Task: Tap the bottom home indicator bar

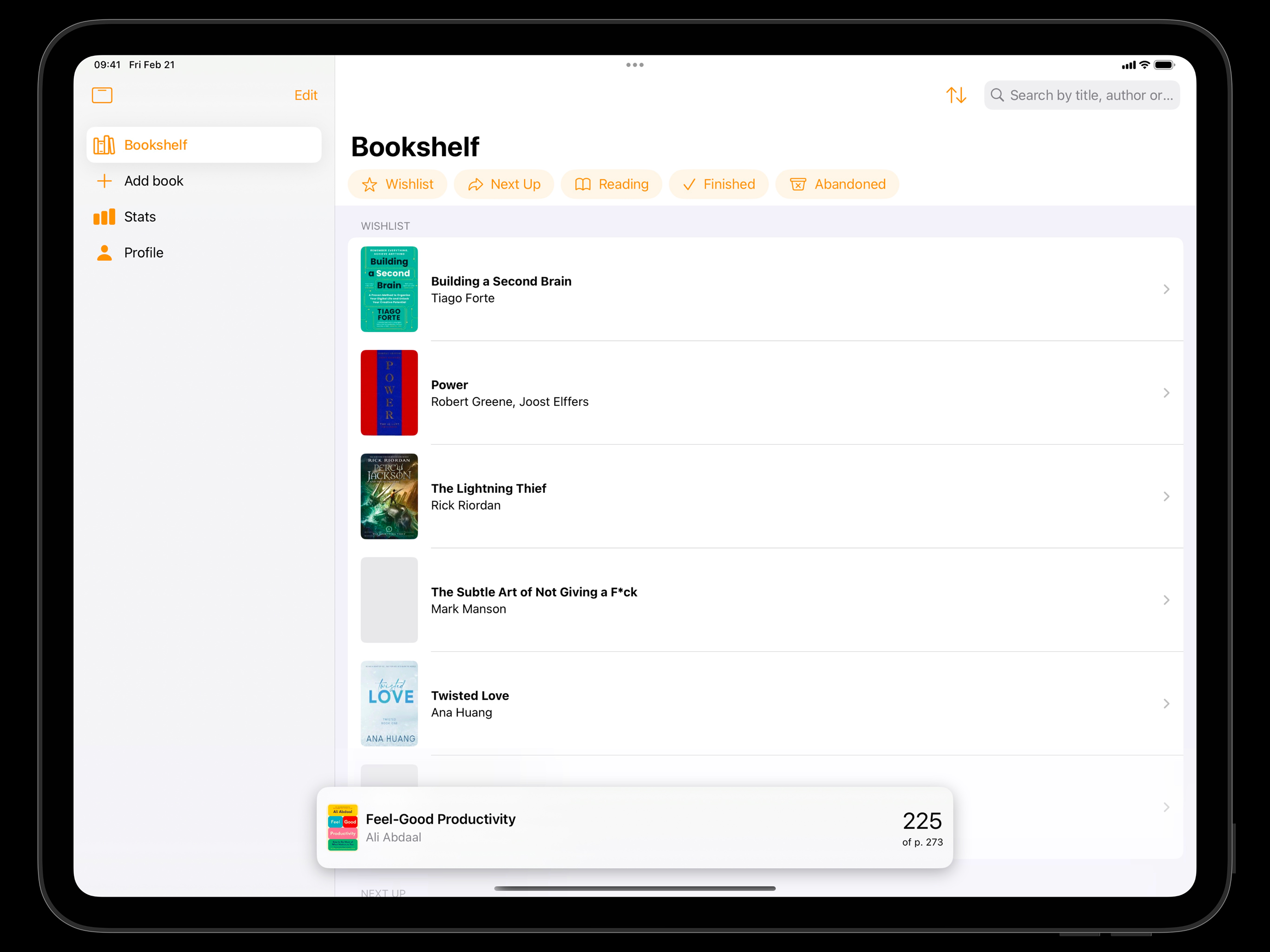Action: (x=635, y=888)
